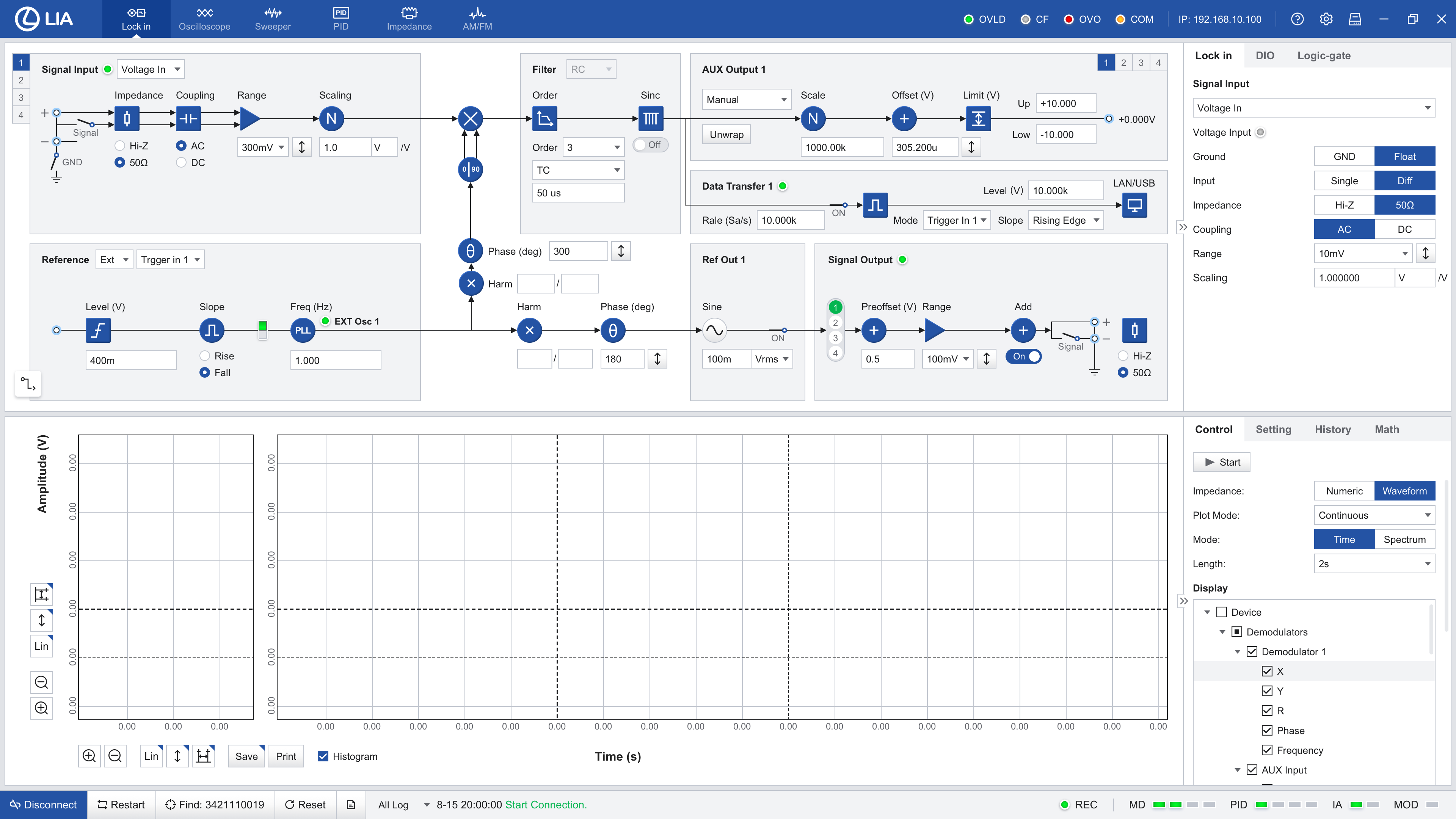Click the Ref Out sine wave icon

tap(714, 331)
